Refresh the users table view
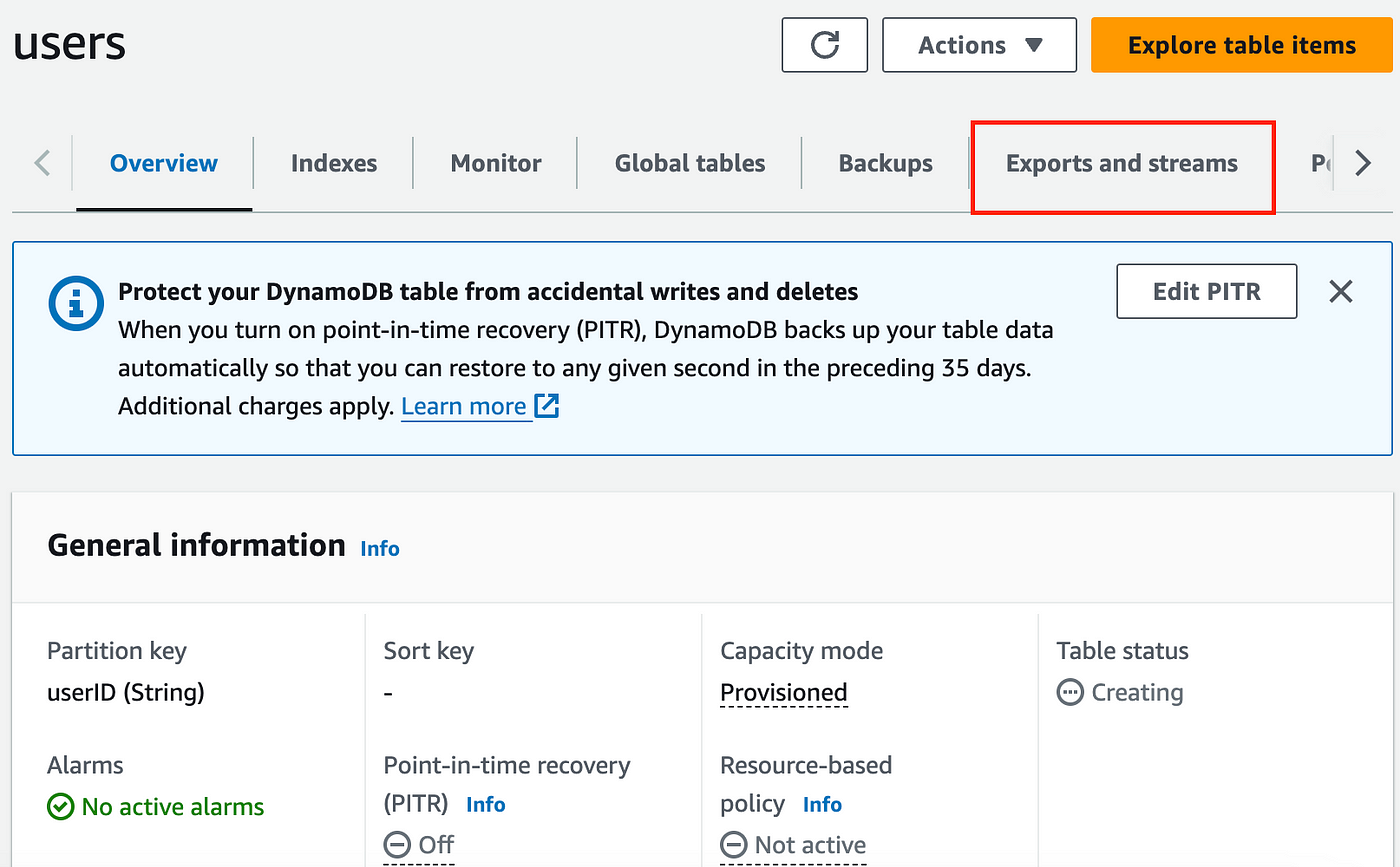Viewport: 1400px width, 867px height. click(x=824, y=45)
